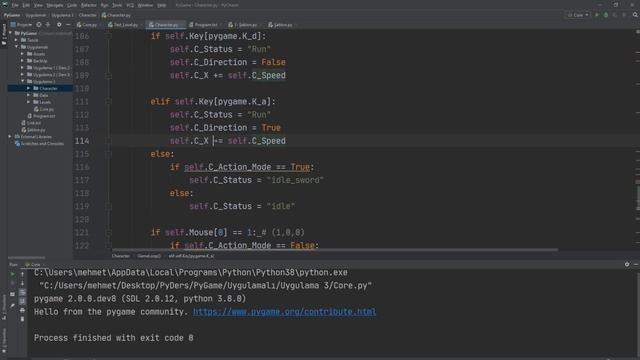Expand the Data folder
Viewport: 640px width, 360px height.
pos(29,96)
